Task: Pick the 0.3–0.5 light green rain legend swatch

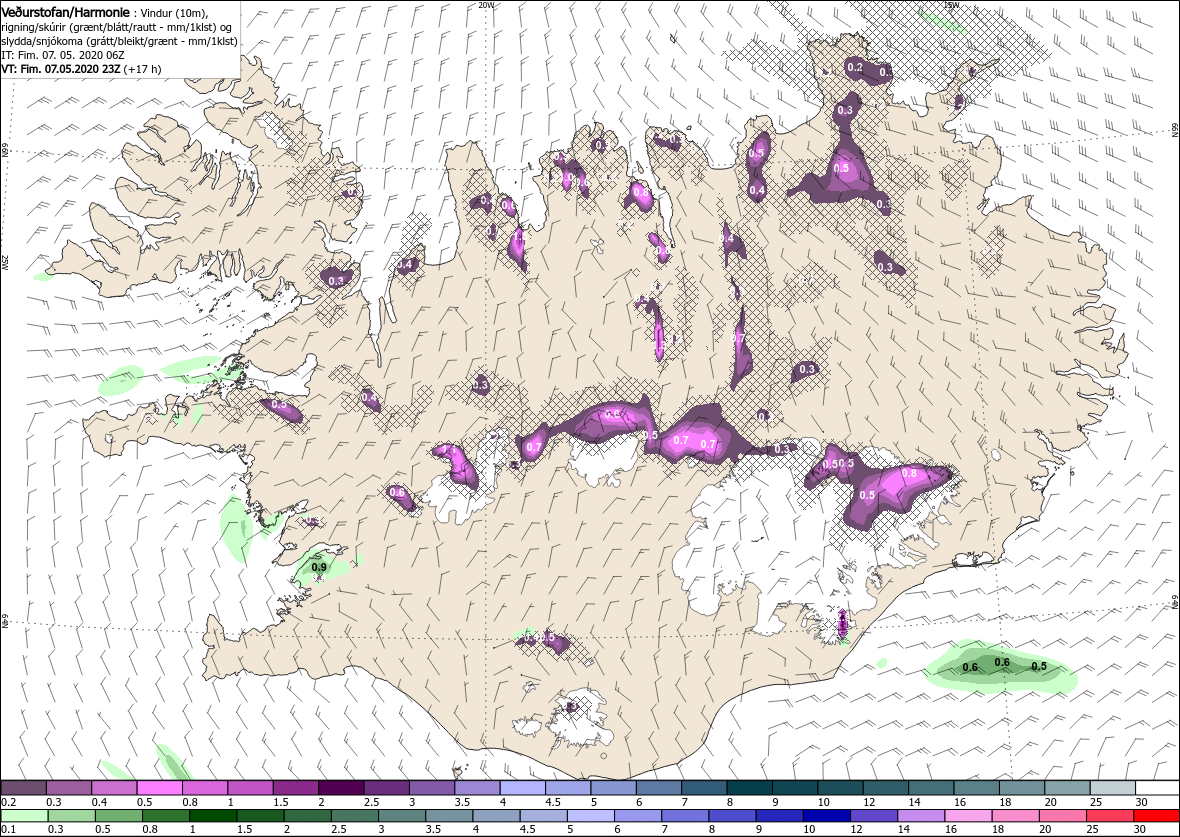Action: click(x=72, y=817)
